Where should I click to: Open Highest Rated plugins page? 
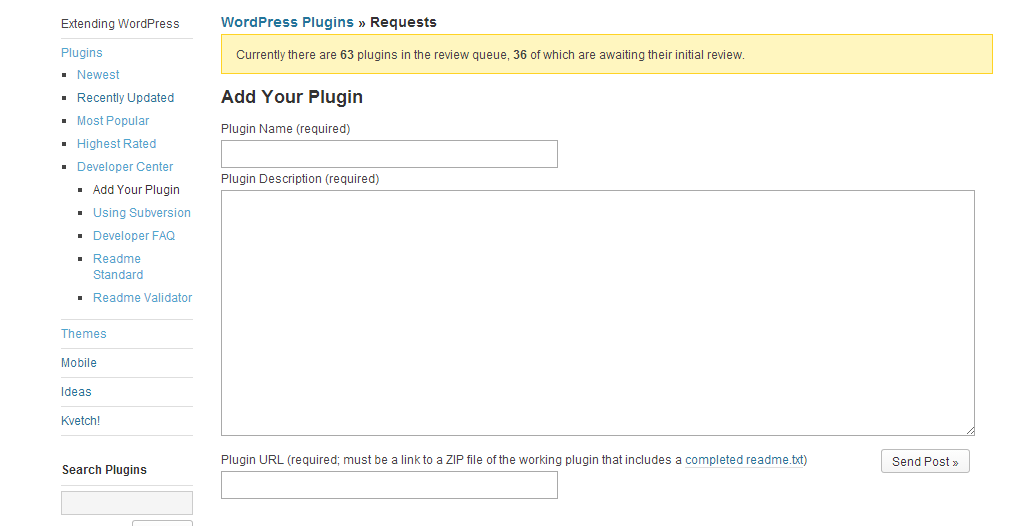pos(116,144)
